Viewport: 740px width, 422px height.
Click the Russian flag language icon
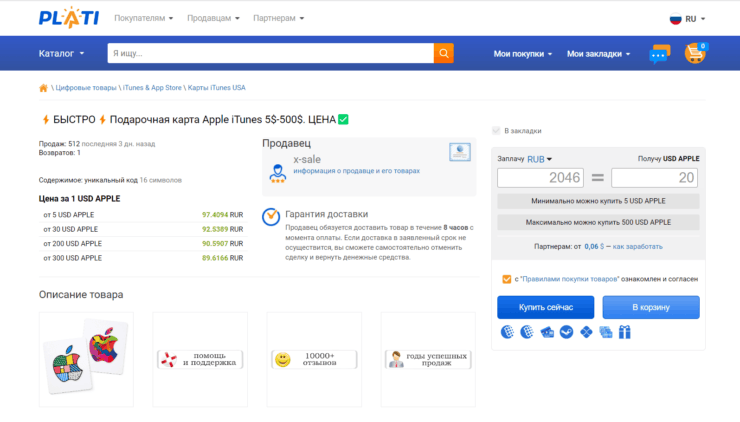(675, 19)
